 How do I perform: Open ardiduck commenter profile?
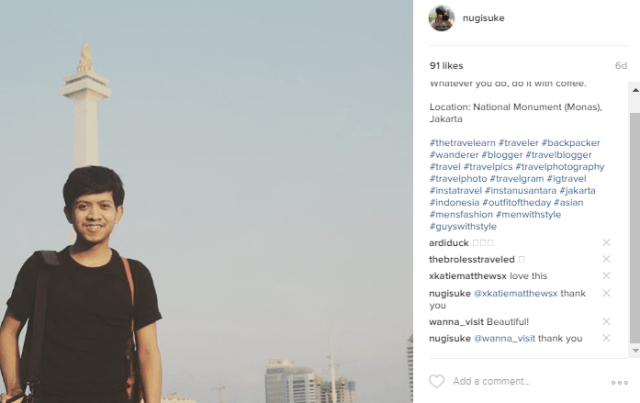click(449, 243)
